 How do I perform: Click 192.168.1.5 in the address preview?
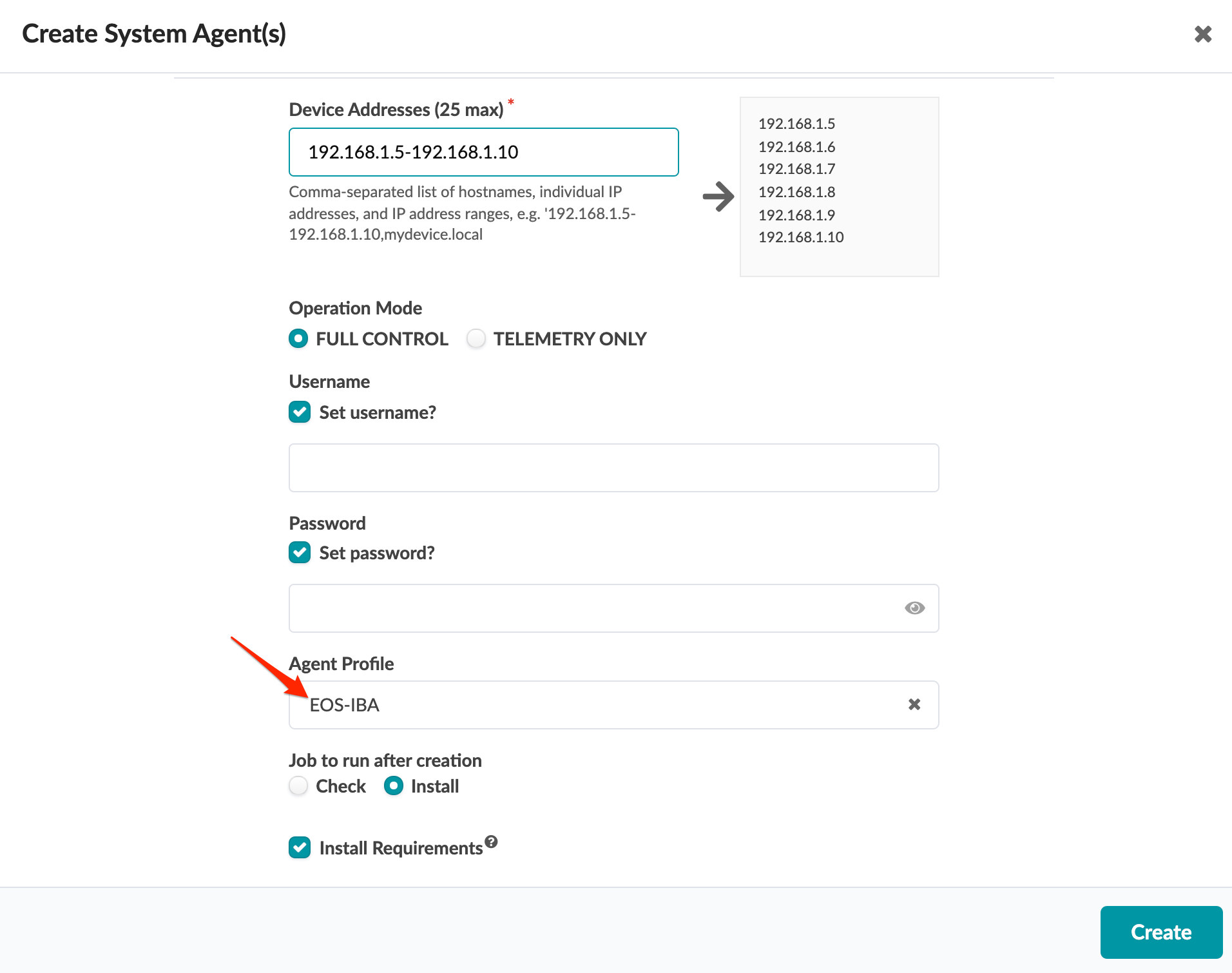[x=796, y=124]
